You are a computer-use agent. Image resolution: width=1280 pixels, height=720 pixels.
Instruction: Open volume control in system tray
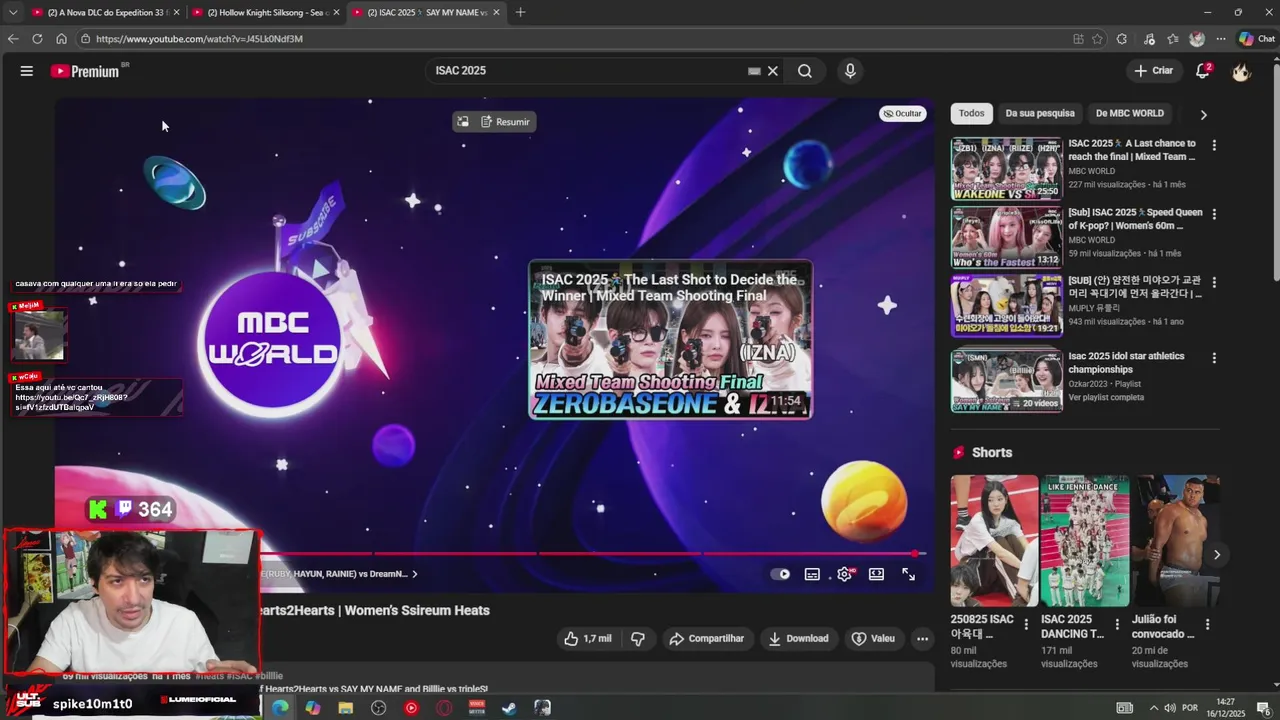click(1170, 708)
